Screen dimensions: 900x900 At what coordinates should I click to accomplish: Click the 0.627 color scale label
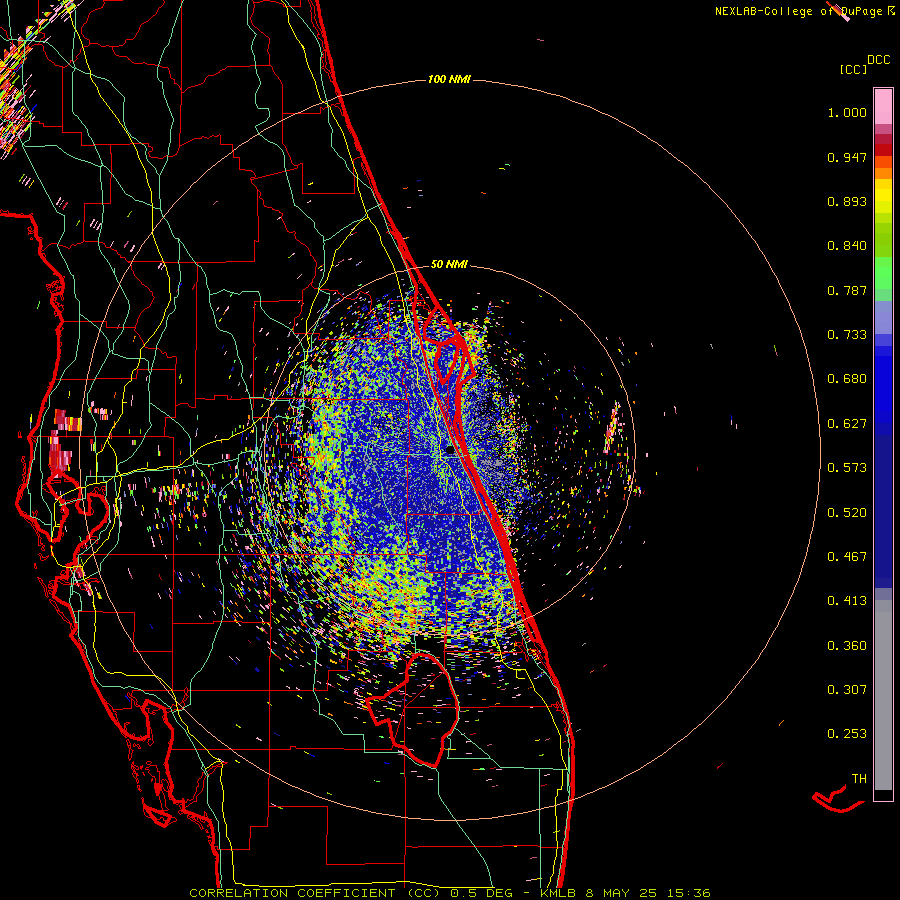[x=847, y=424]
